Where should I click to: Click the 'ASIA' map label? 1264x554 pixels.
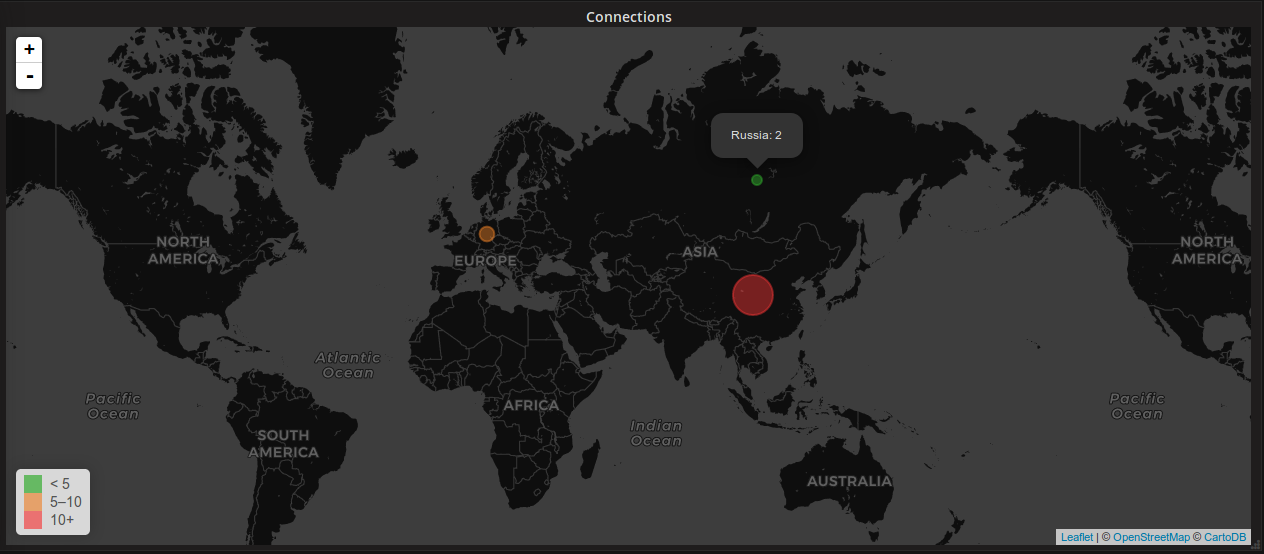(x=700, y=252)
